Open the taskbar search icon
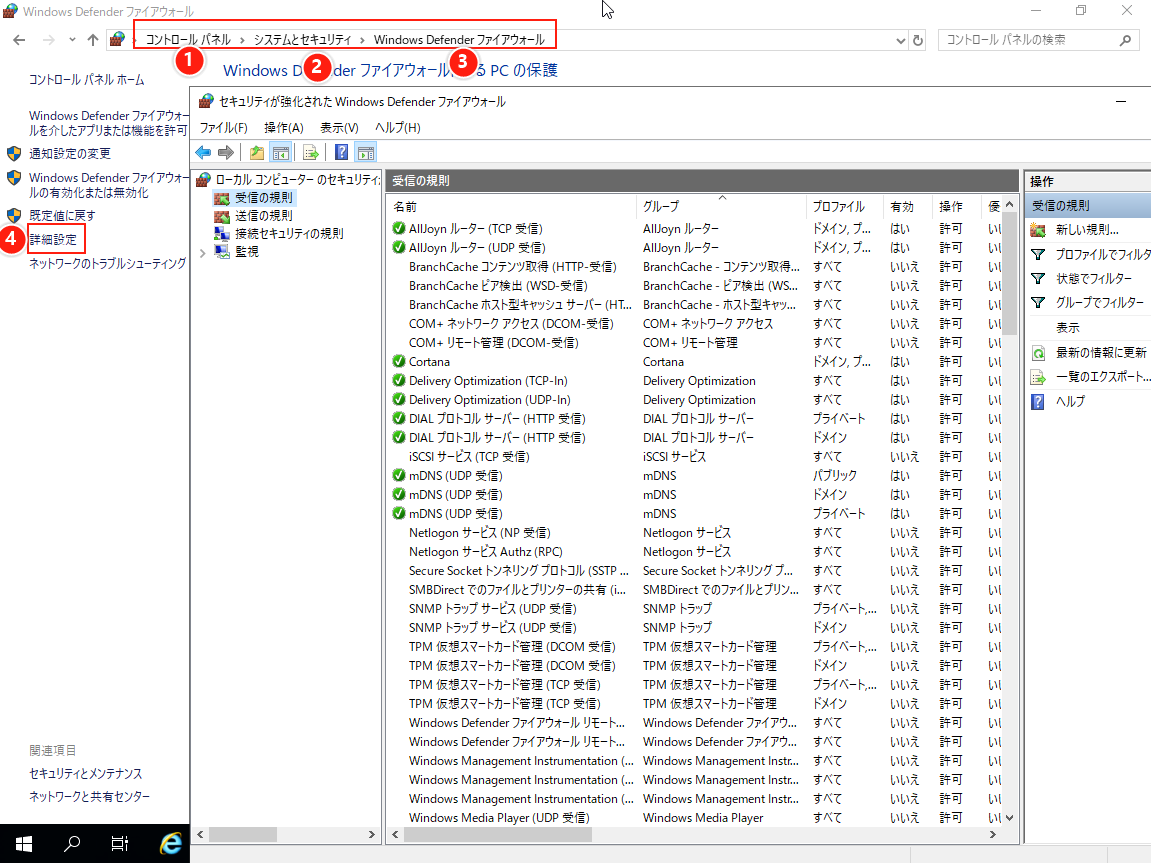This screenshot has height=863, width=1151. point(71,844)
